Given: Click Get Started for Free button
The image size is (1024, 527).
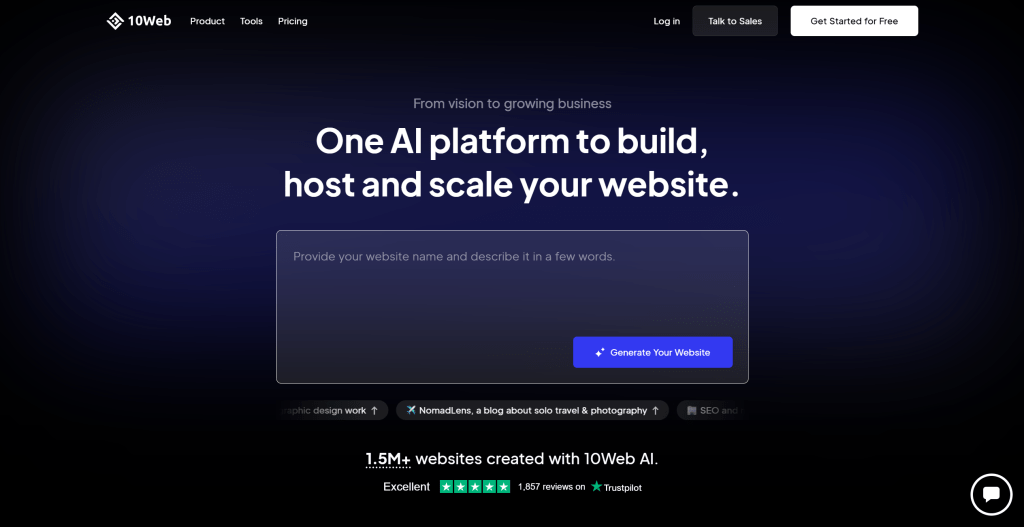Looking at the screenshot, I should coord(854,21).
